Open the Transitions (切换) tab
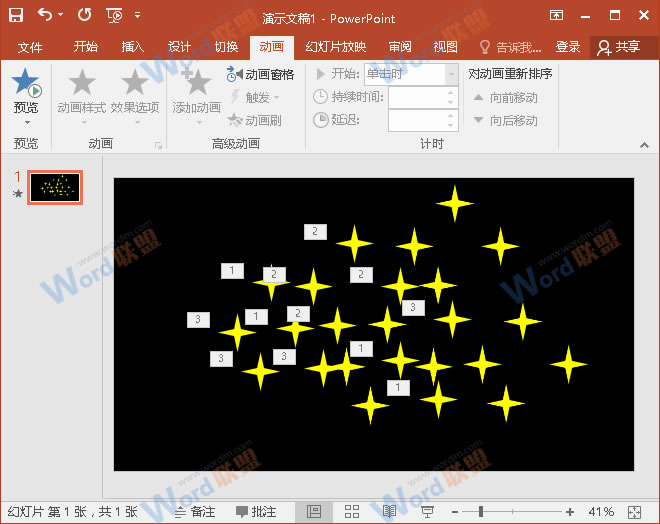This screenshot has height=524, width=660. pos(226,47)
